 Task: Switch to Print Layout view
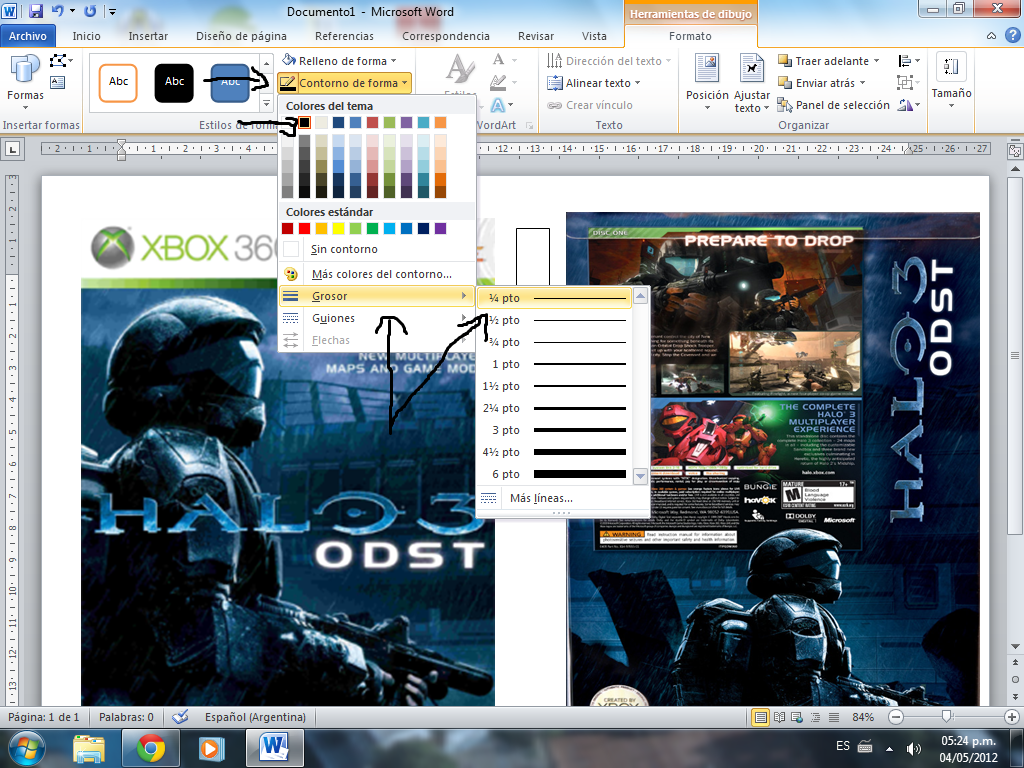coord(761,717)
